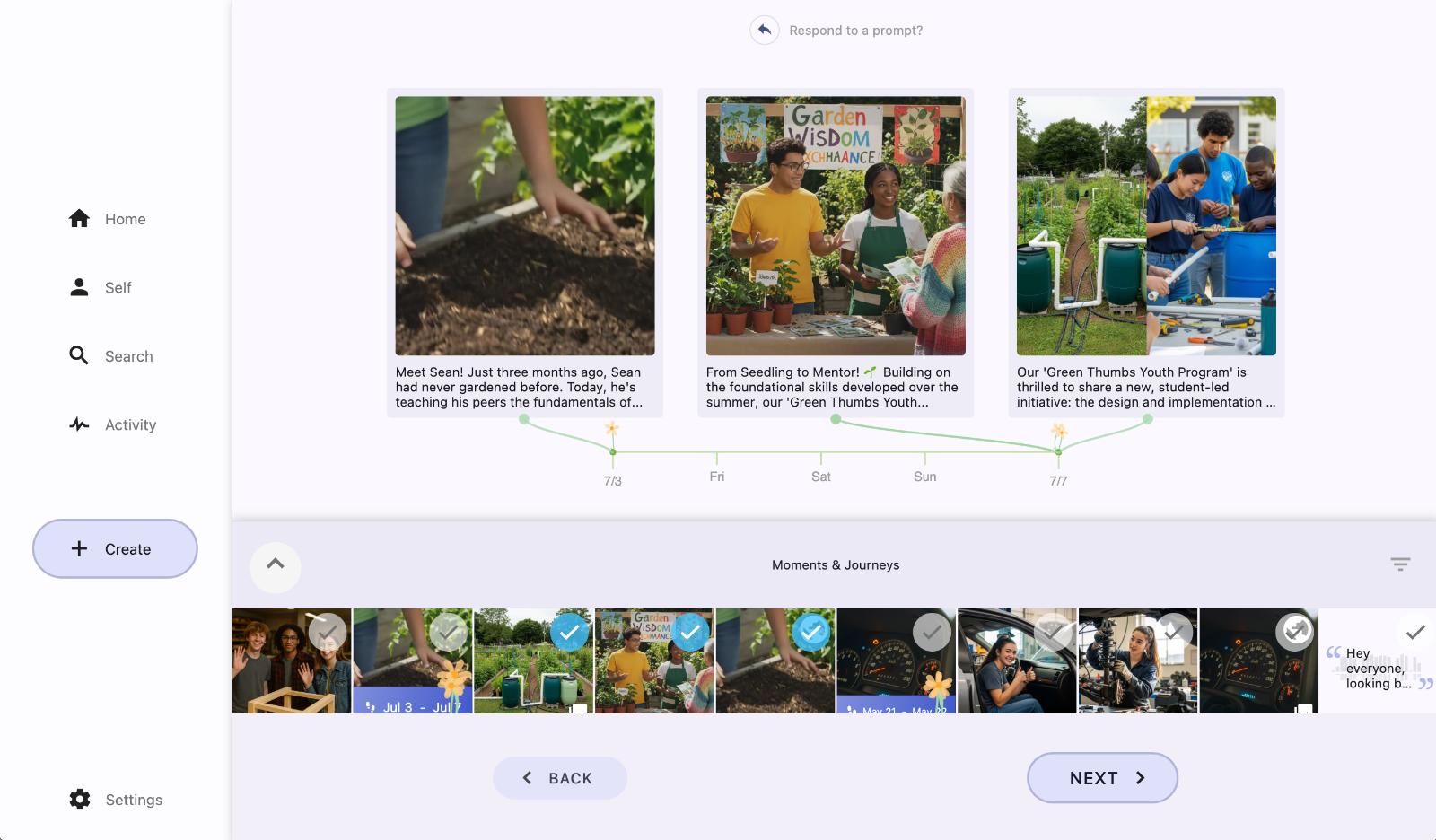
Task: Uncheck the Garden Wisdom Exchange thumbnail
Action: click(x=690, y=633)
